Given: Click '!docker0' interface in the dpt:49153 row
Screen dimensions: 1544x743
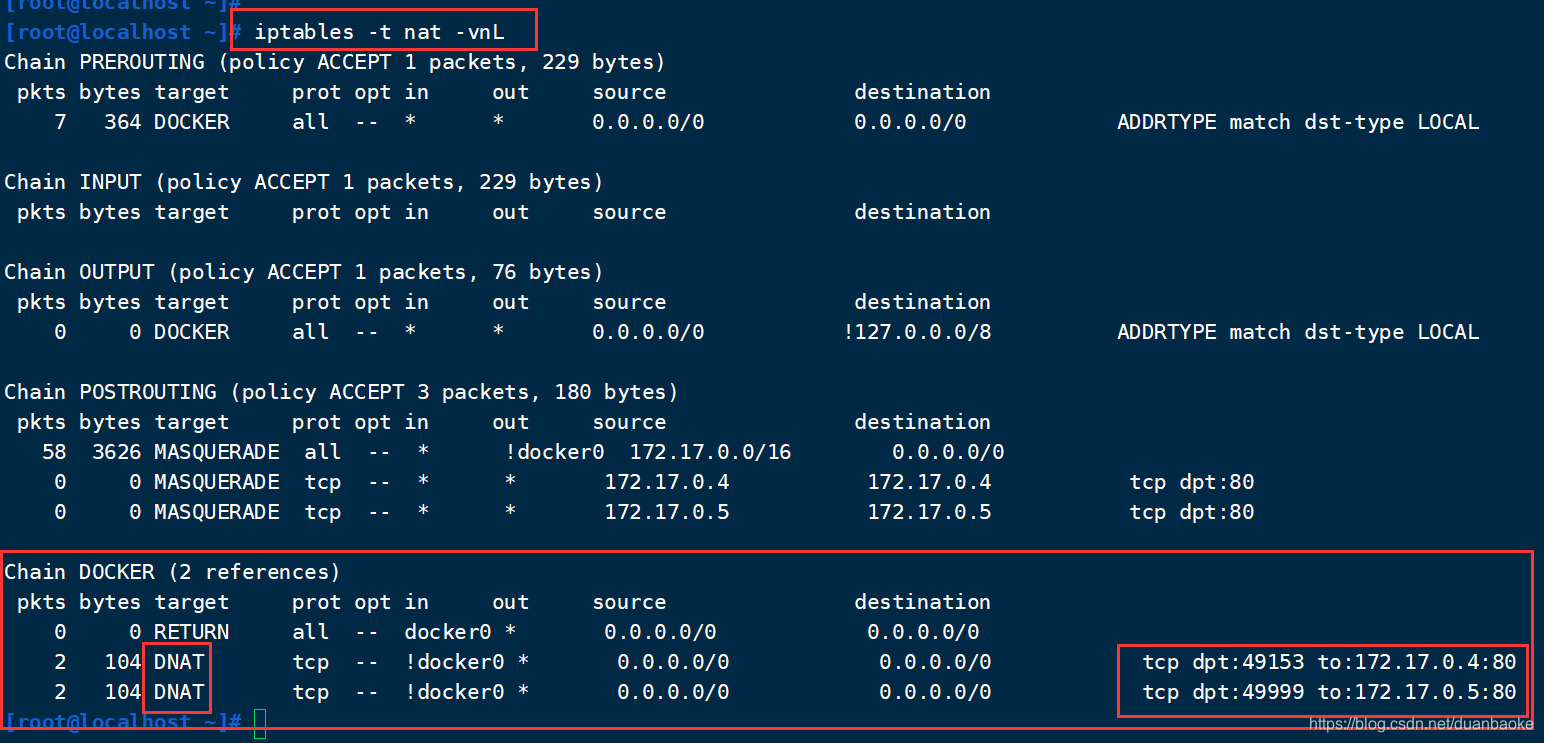Looking at the screenshot, I should click(454, 662).
